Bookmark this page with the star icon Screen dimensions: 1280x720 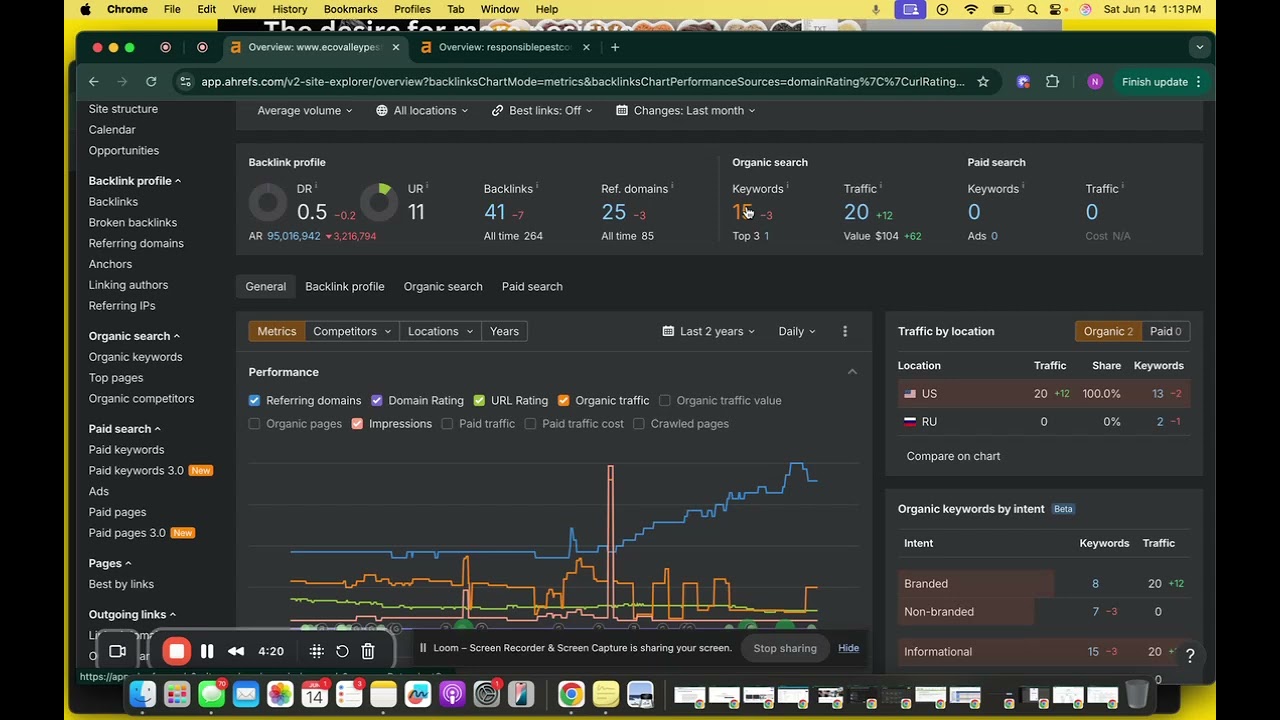pyautogui.click(x=983, y=82)
